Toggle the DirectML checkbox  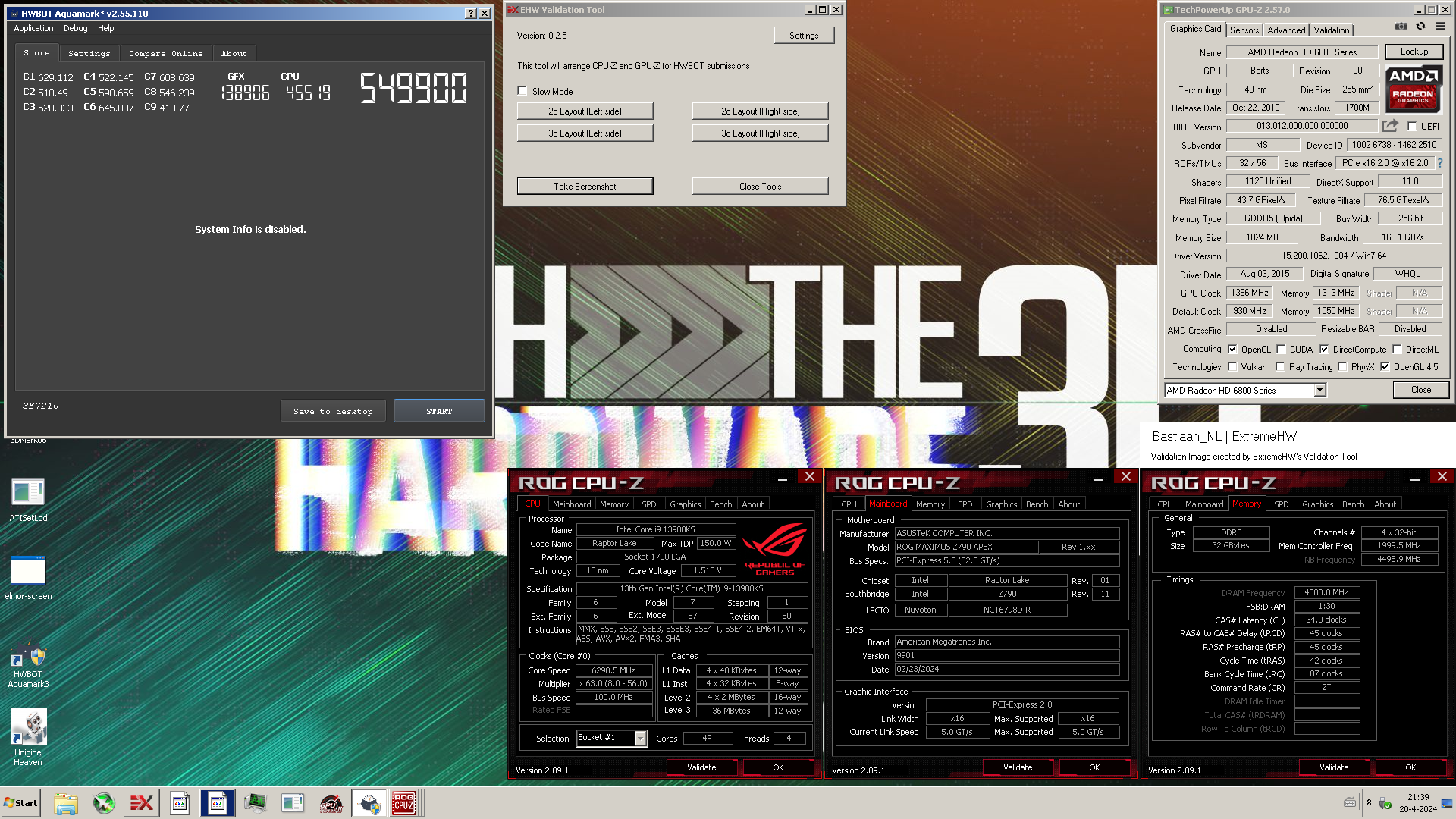[x=1397, y=350]
